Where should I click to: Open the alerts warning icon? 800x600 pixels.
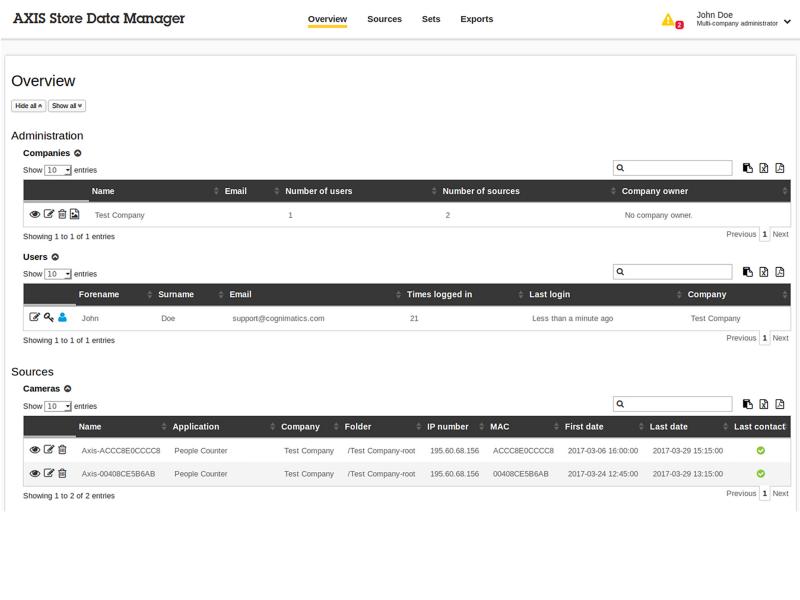pyautogui.click(x=668, y=20)
